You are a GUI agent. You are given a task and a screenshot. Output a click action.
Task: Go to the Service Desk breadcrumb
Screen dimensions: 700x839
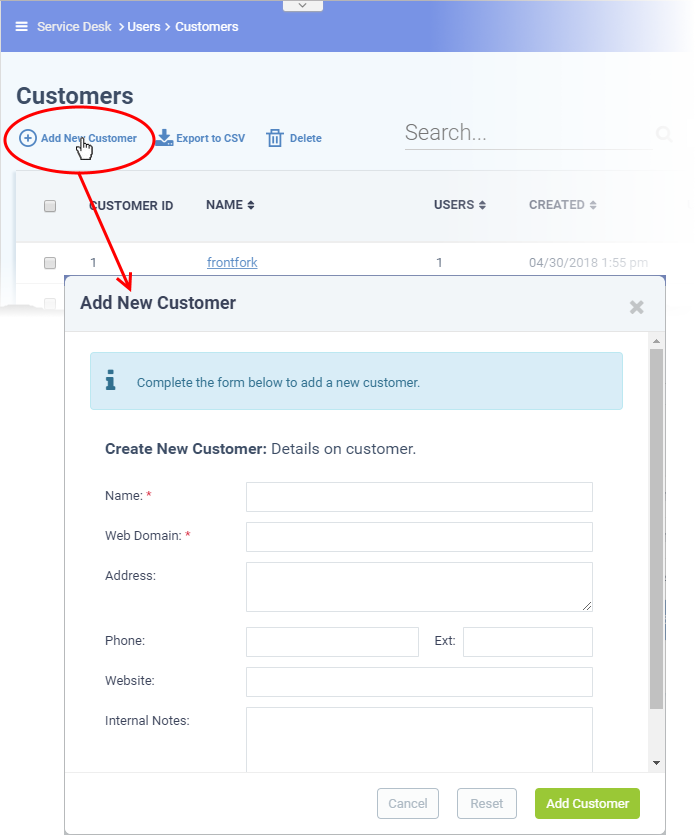74,27
